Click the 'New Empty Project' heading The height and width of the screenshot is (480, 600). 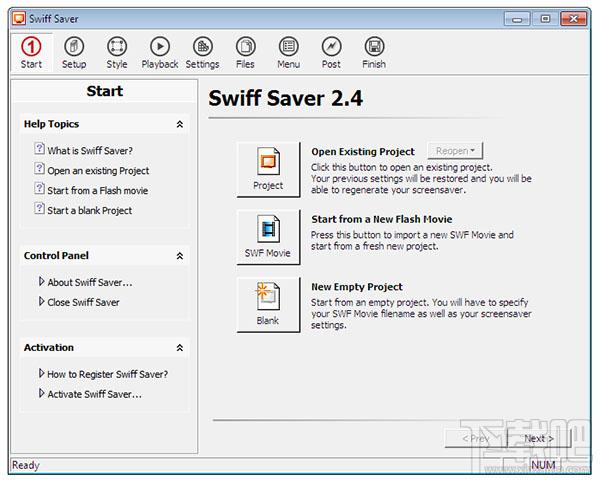[357, 287]
